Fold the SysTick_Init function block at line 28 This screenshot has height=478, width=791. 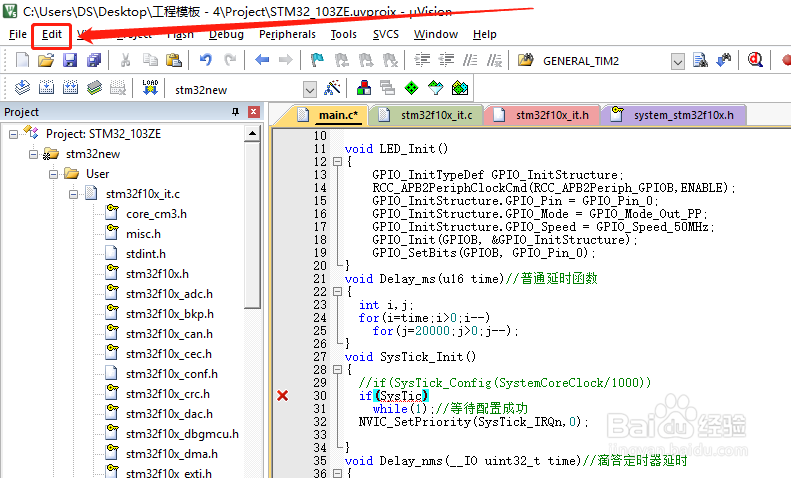coord(337,370)
